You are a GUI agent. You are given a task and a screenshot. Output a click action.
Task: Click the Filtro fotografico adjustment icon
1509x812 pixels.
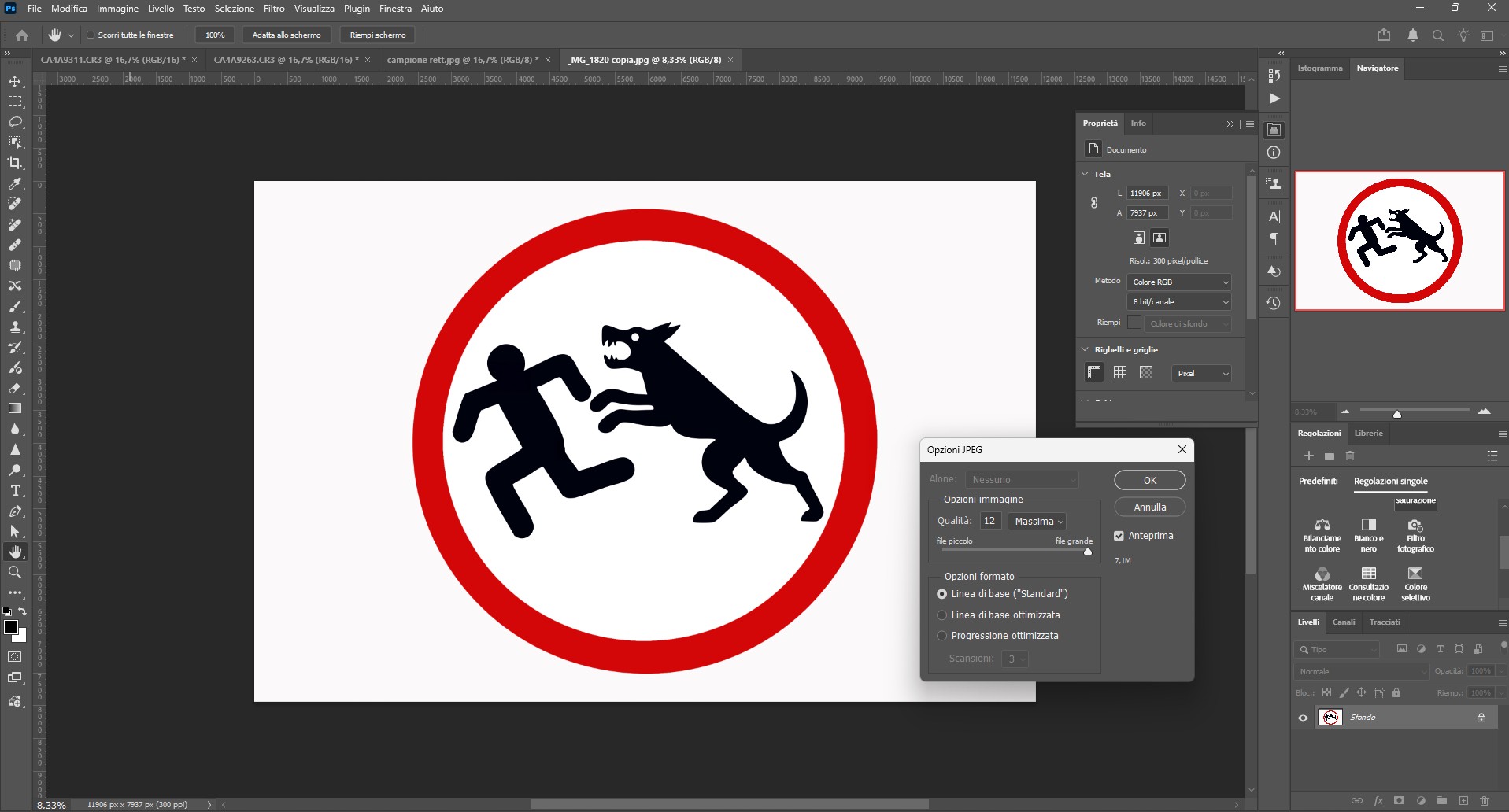click(x=1415, y=526)
